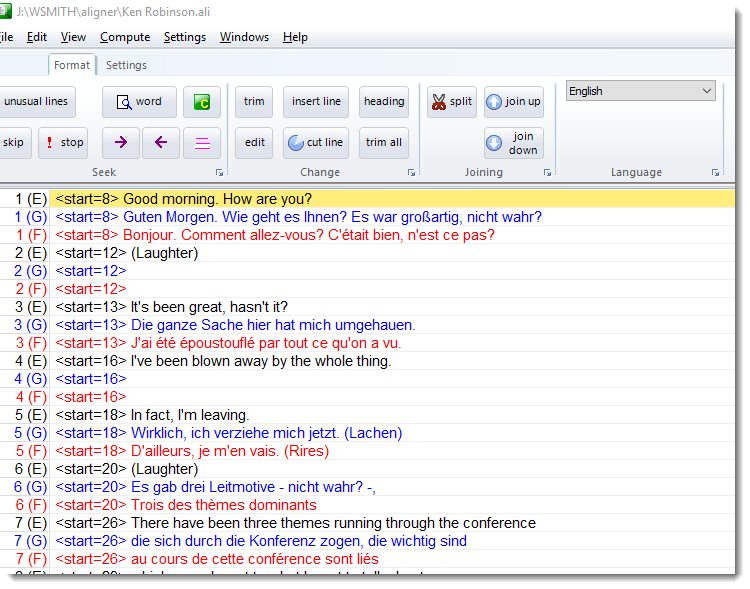The width and height of the screenshot is (750, 589).
Task: Open the View menu
Action: pos(73,37)
